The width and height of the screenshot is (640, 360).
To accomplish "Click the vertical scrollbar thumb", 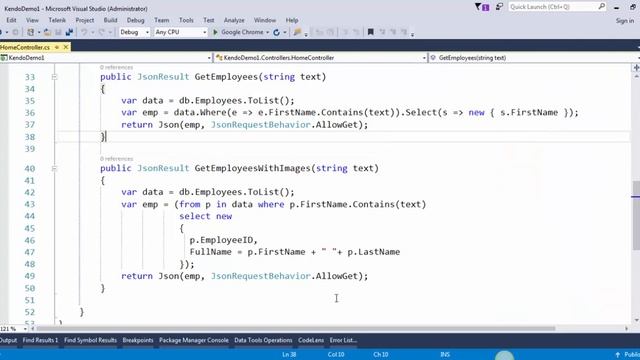I will pyautogui.click(x=636, y=215).
